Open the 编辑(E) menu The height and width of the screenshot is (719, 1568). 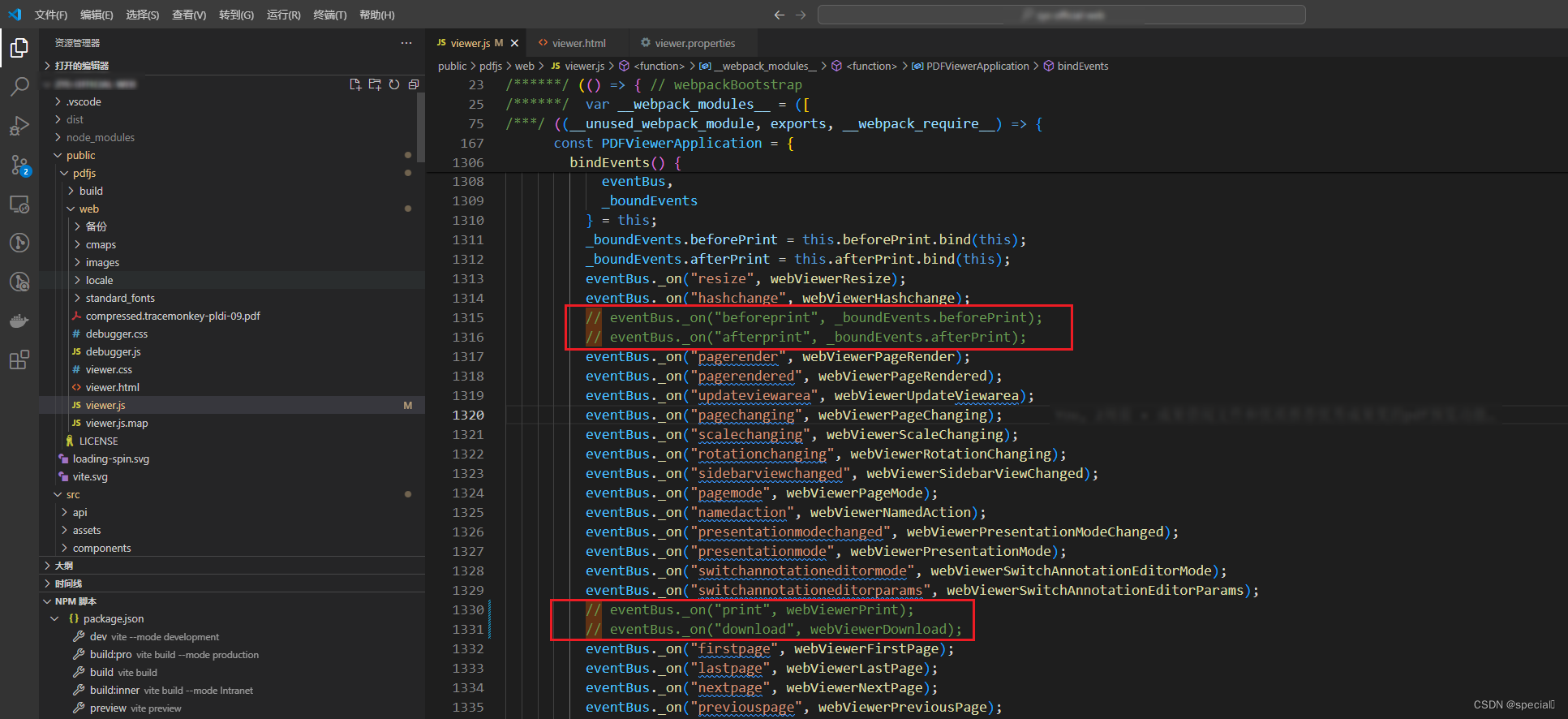(x=97, y=15)
